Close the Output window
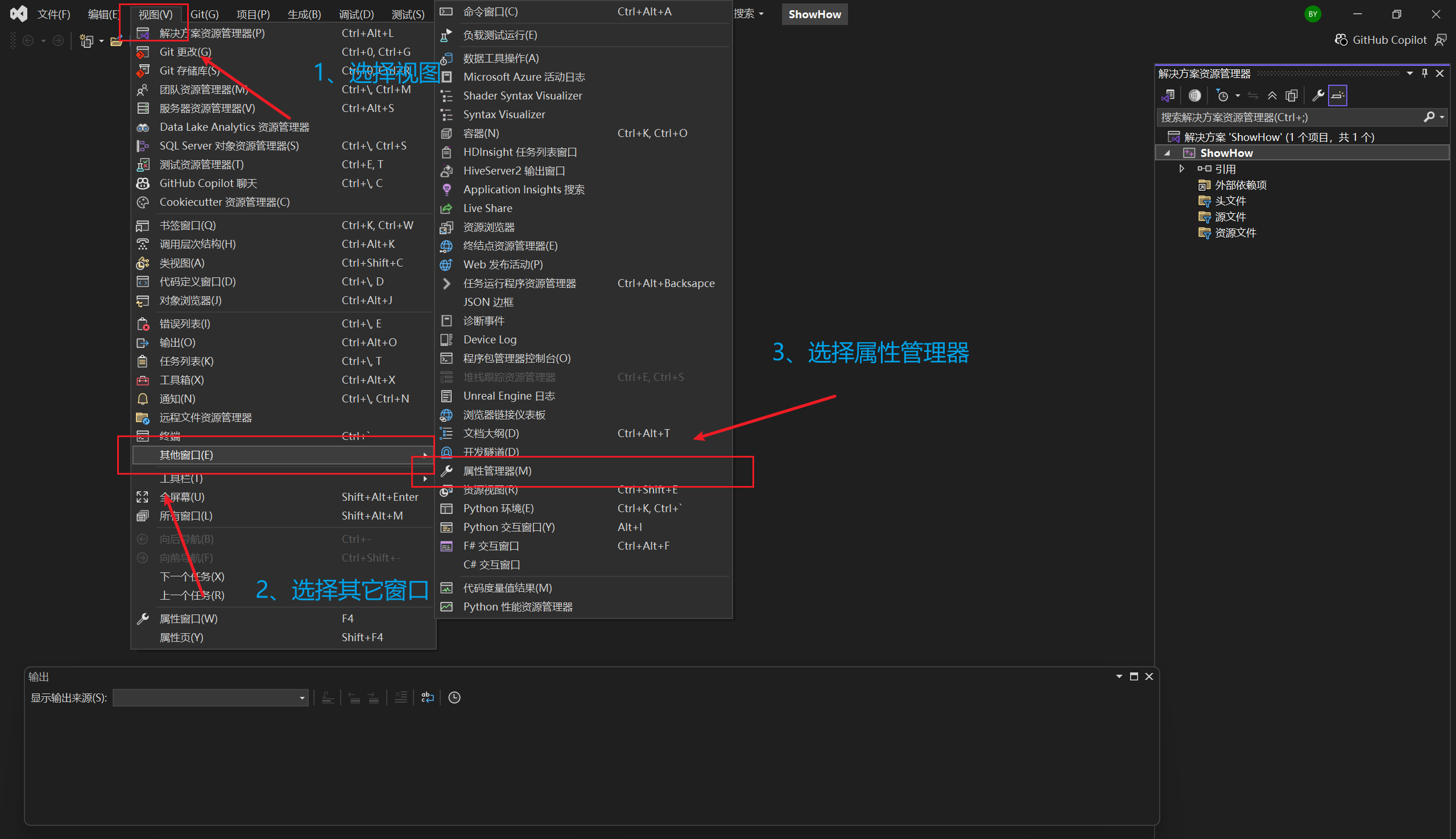This screenshot has height=839, width=1456. [1149, 676]
